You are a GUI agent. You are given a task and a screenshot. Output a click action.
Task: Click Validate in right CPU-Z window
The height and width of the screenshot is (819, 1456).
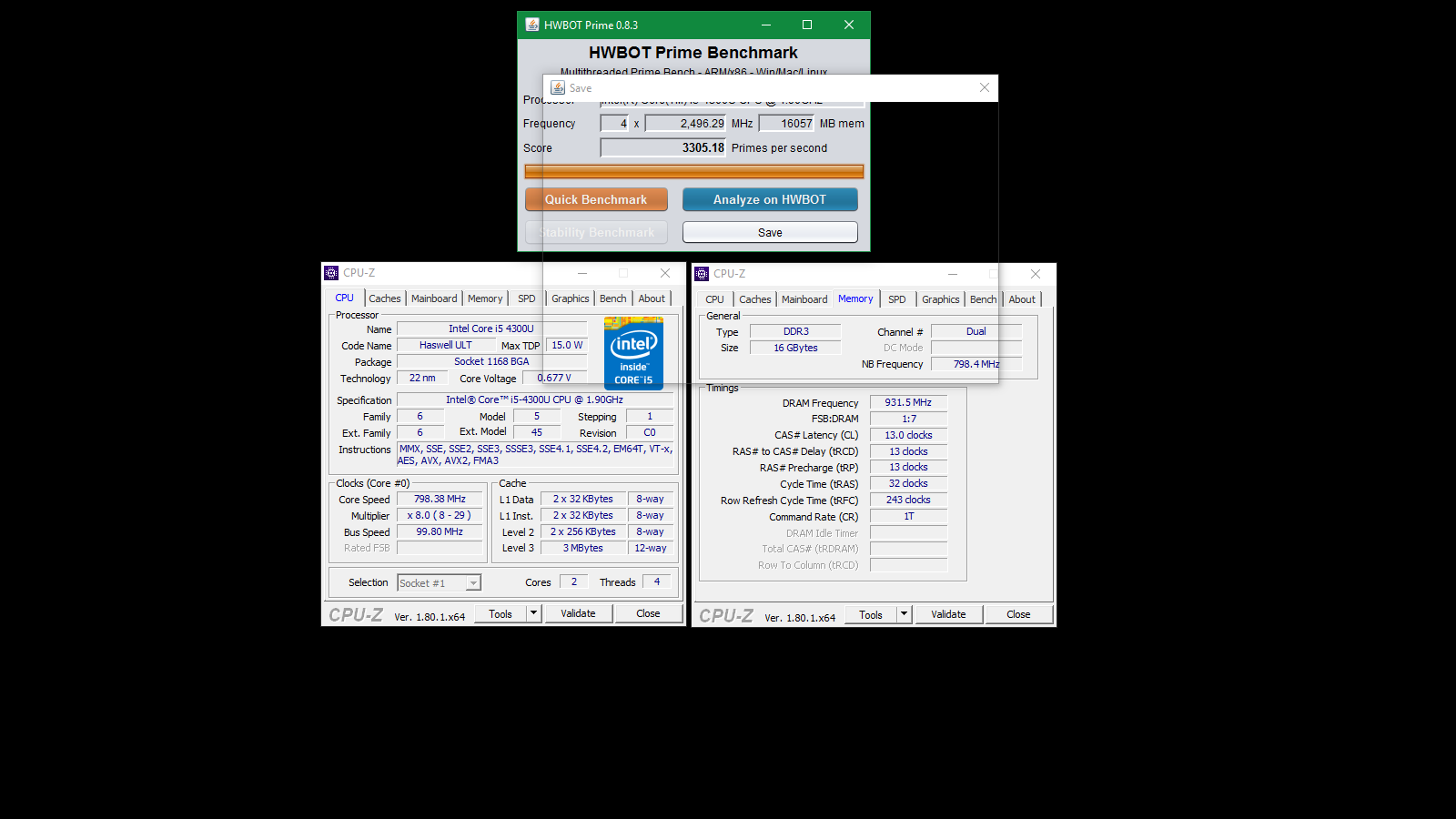[x=948, y=615]
